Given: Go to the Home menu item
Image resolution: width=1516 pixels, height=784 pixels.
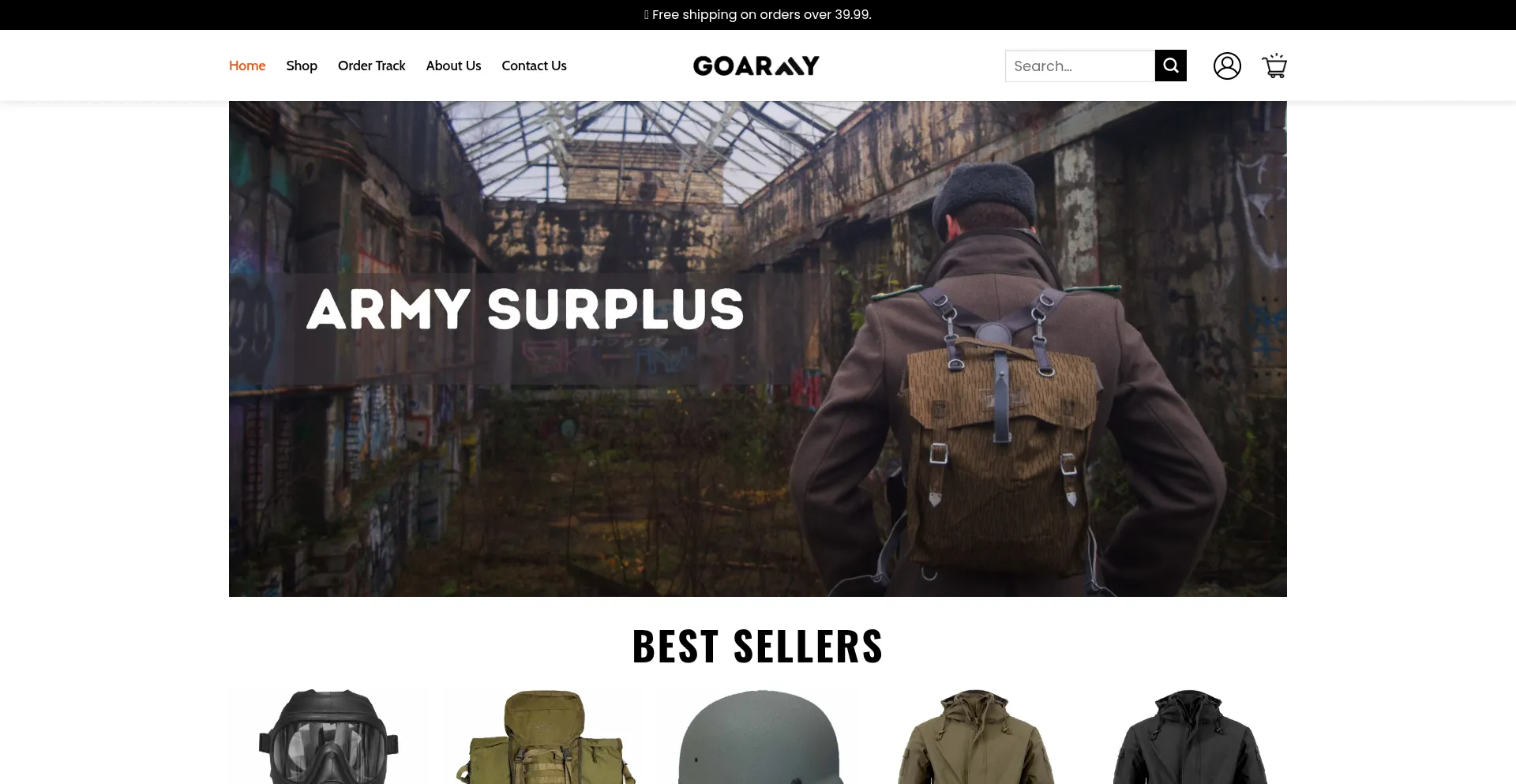Looking at the screenshot, I should pos(247,66).
